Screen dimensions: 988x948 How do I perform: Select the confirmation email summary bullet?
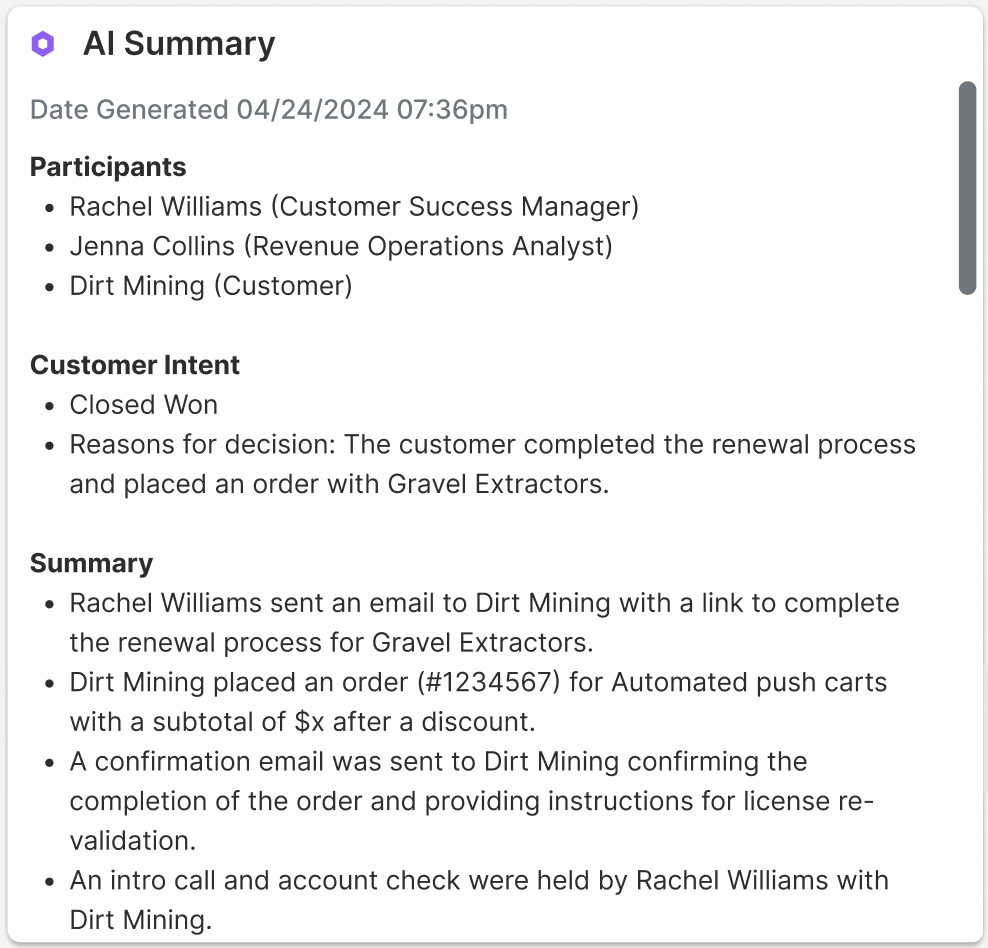click(470, 800)
